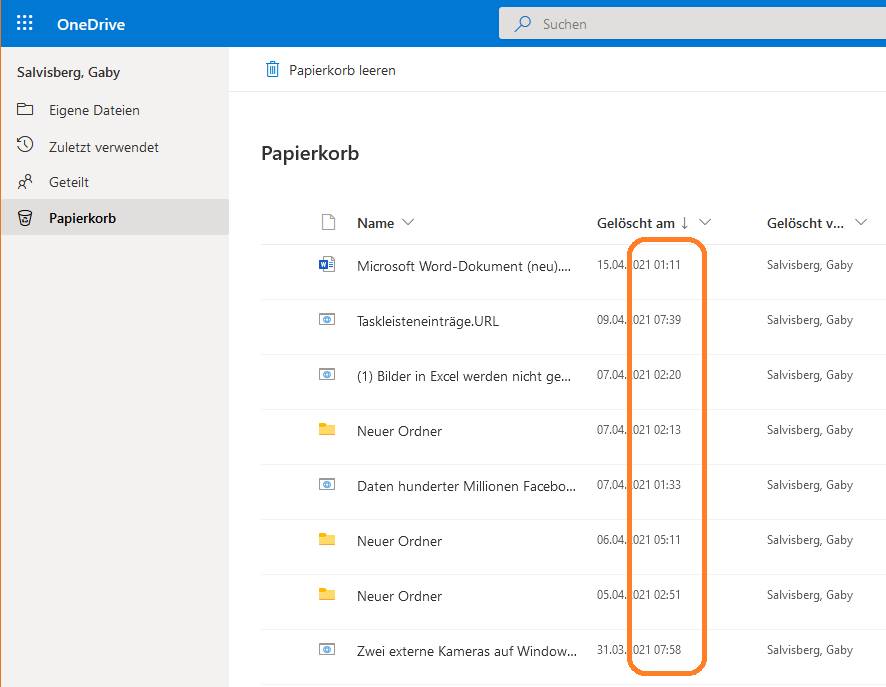886x687 pixels.
Task: Open Eigene Dateien in the sidebar
Action: 94,110
